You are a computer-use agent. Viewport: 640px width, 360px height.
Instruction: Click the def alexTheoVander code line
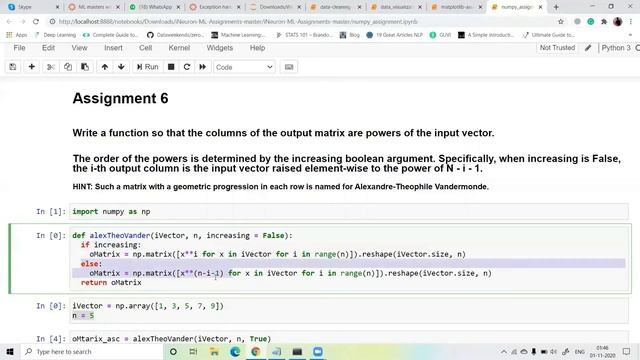click(182, 236)
